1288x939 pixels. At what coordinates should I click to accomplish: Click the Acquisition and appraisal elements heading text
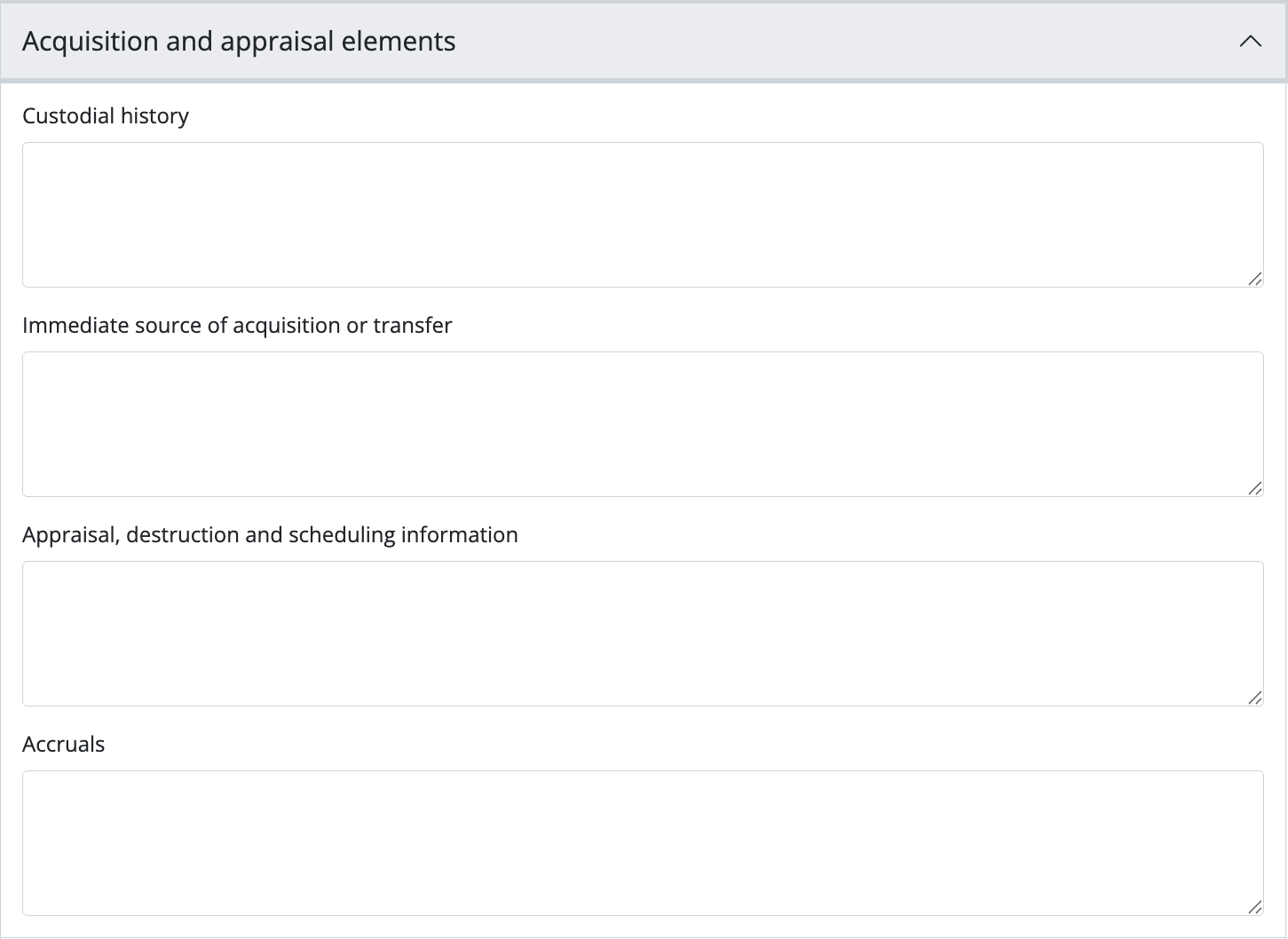coord(238,41)
